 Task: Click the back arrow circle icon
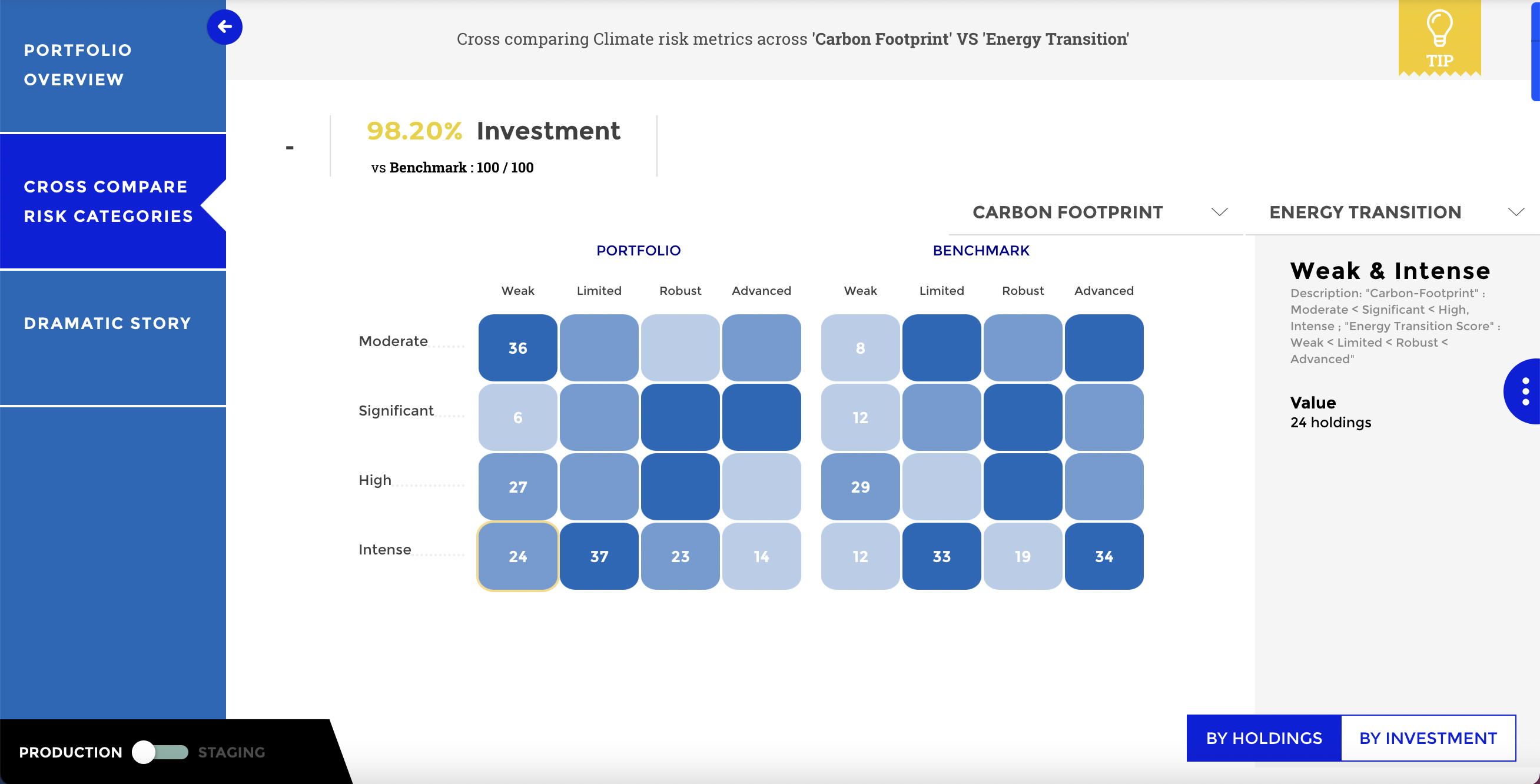point(224,27)
